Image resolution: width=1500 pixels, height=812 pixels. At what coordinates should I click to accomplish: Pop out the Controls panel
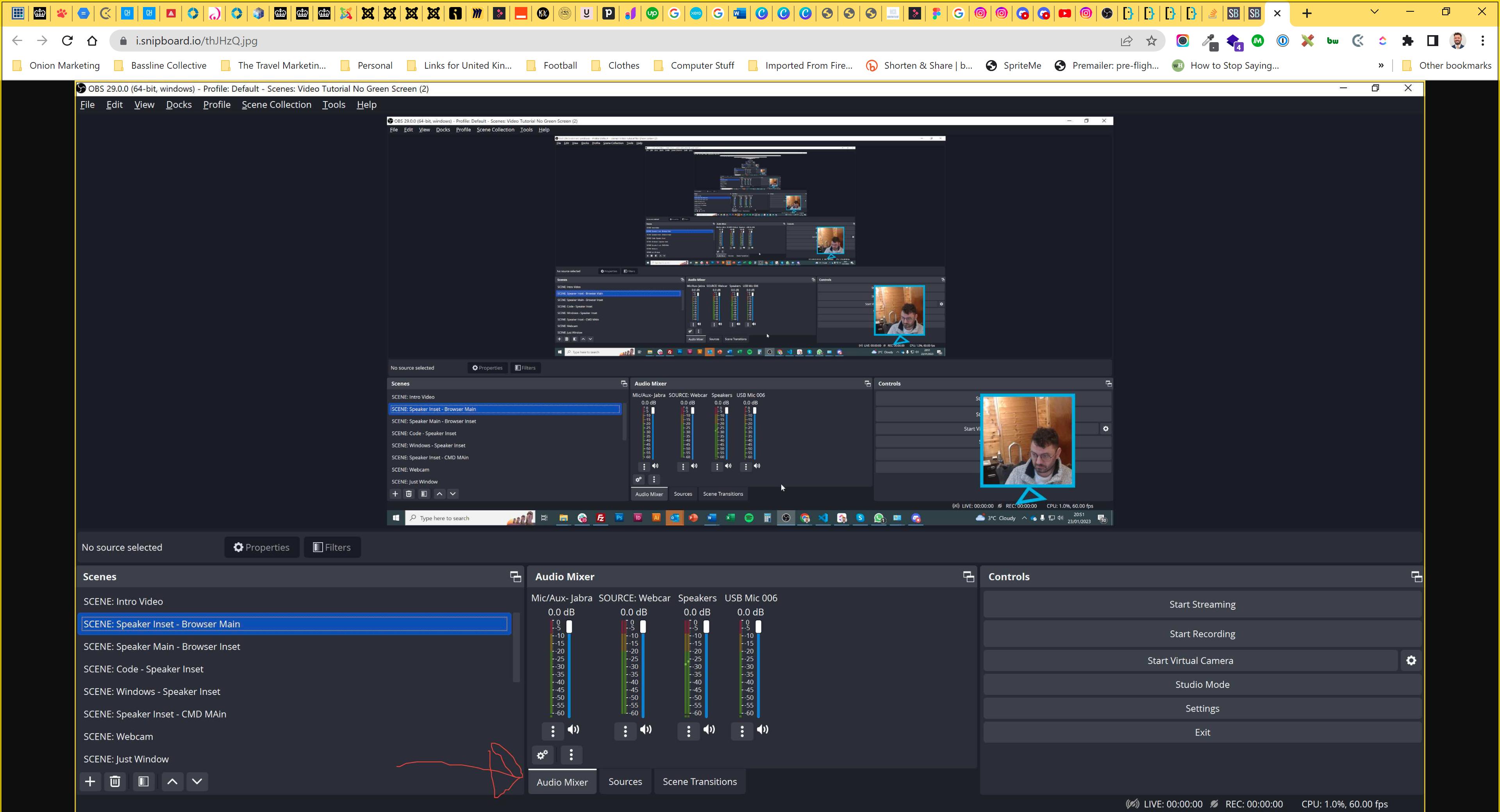(1416, 577)
